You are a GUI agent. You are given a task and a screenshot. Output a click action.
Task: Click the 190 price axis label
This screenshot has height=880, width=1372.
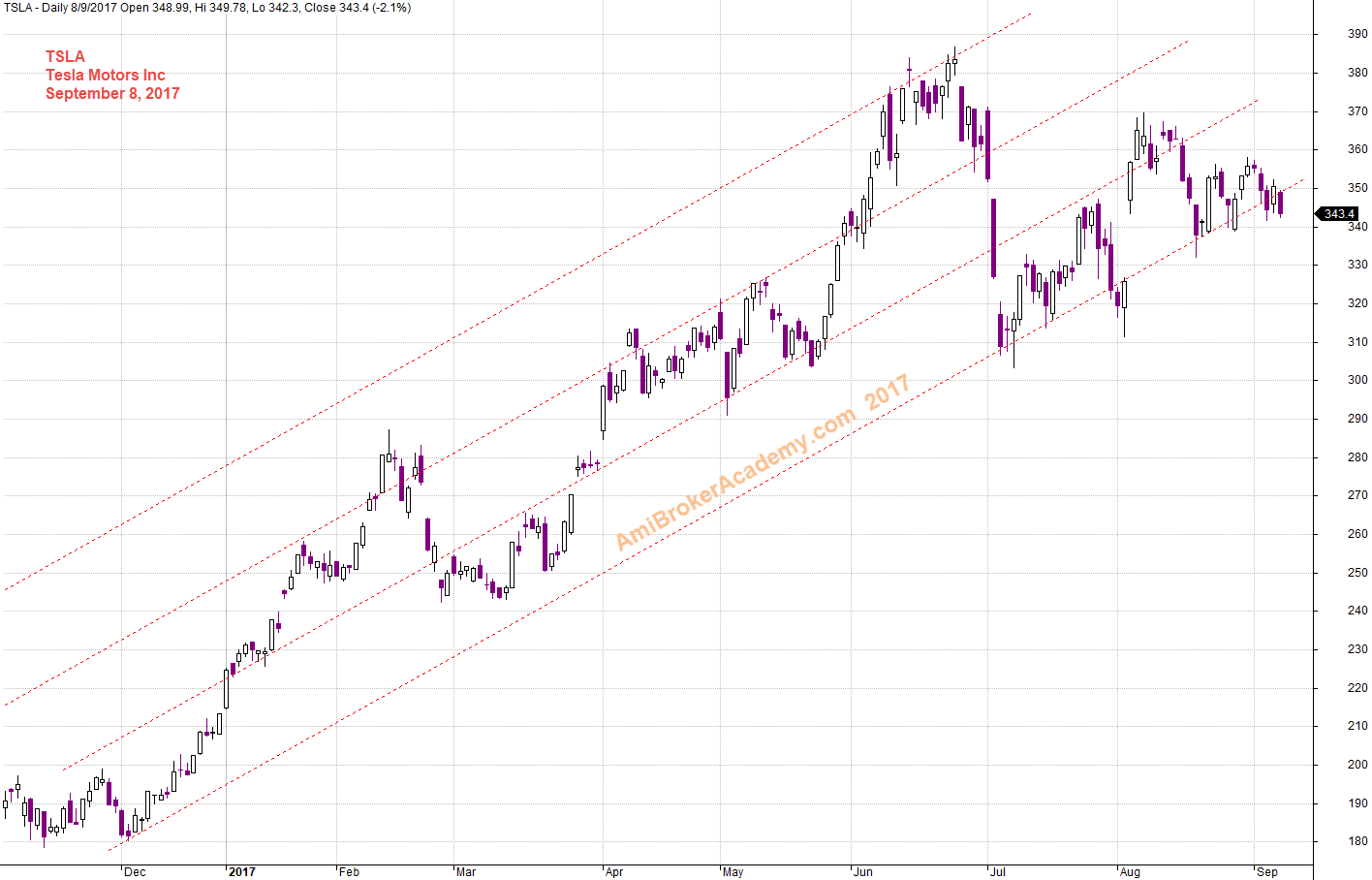[x=1357, y=803]
